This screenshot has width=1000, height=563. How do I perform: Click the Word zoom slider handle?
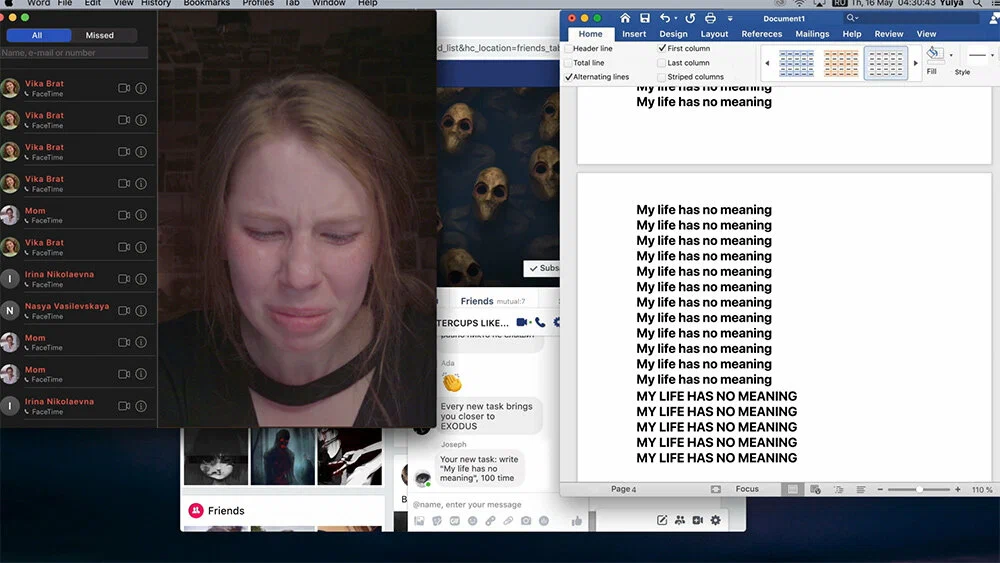(919, 489)
